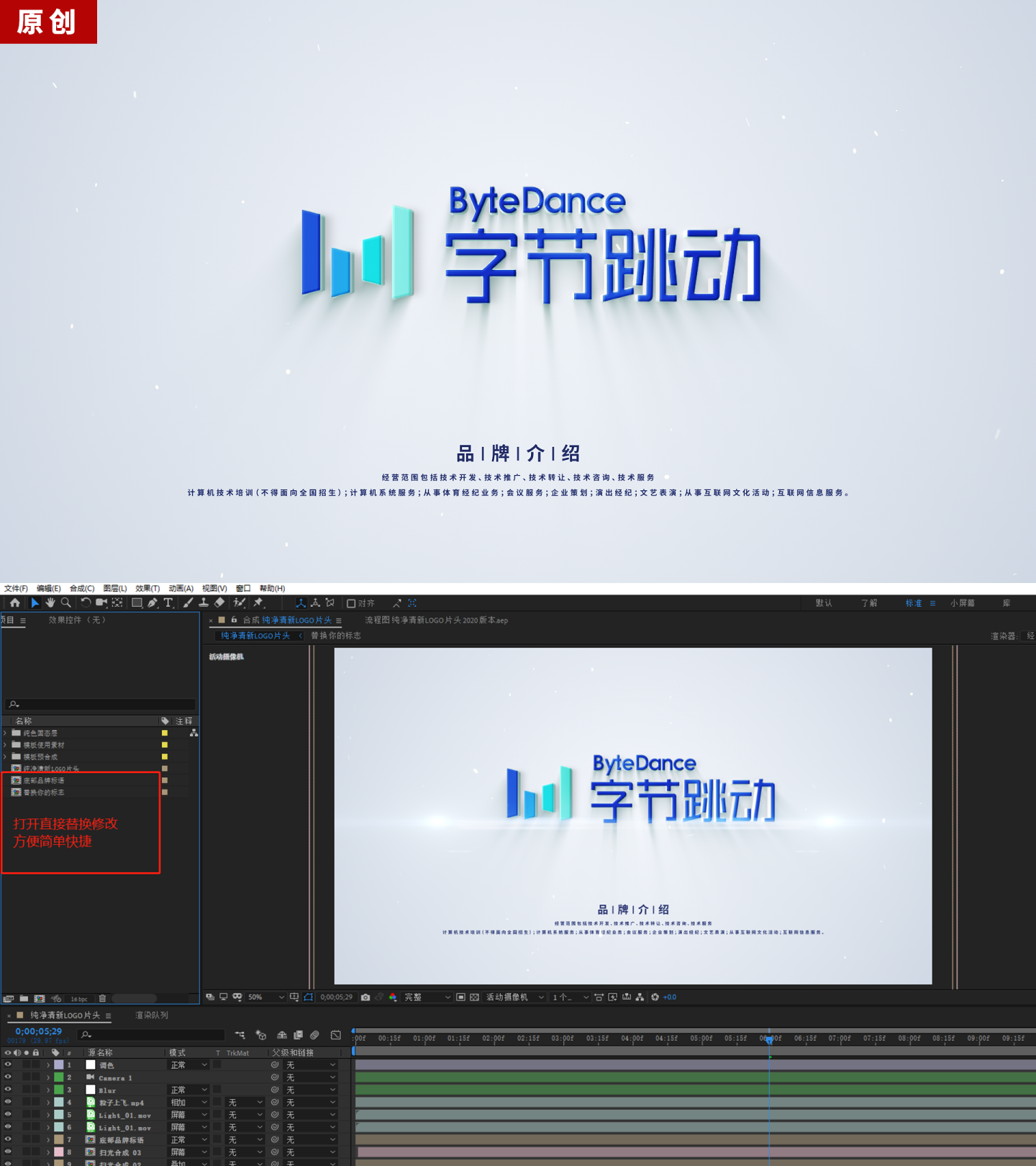Select the Puppet Pin tool

[x=258, y=603]
